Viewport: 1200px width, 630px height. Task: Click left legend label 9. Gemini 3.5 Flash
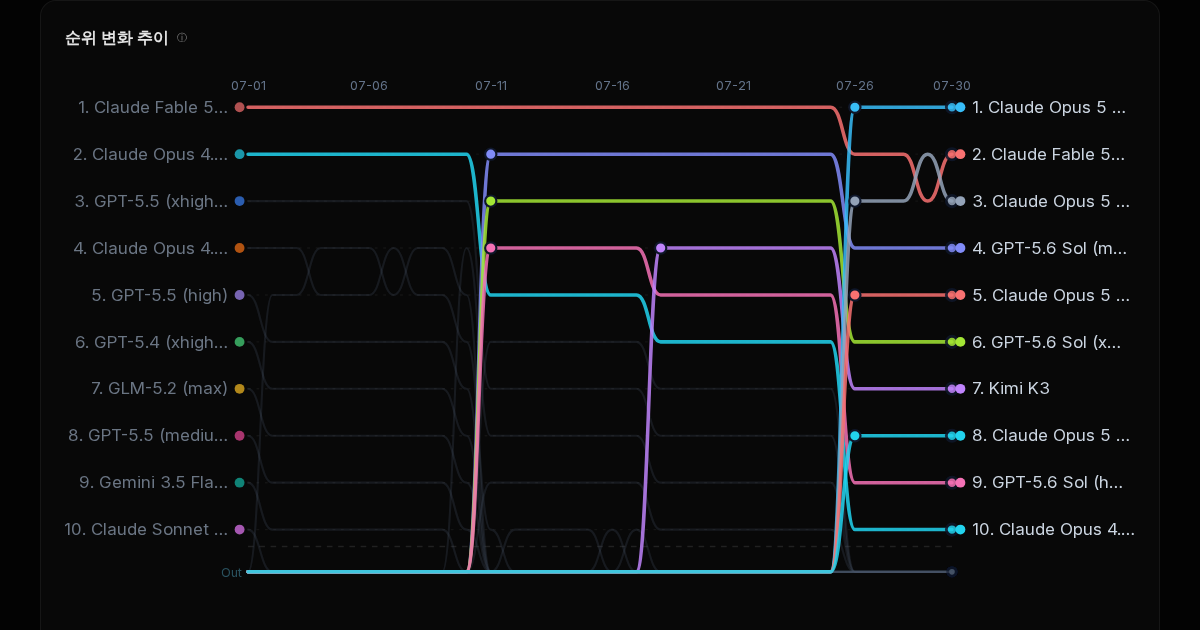tap(154, 482)
